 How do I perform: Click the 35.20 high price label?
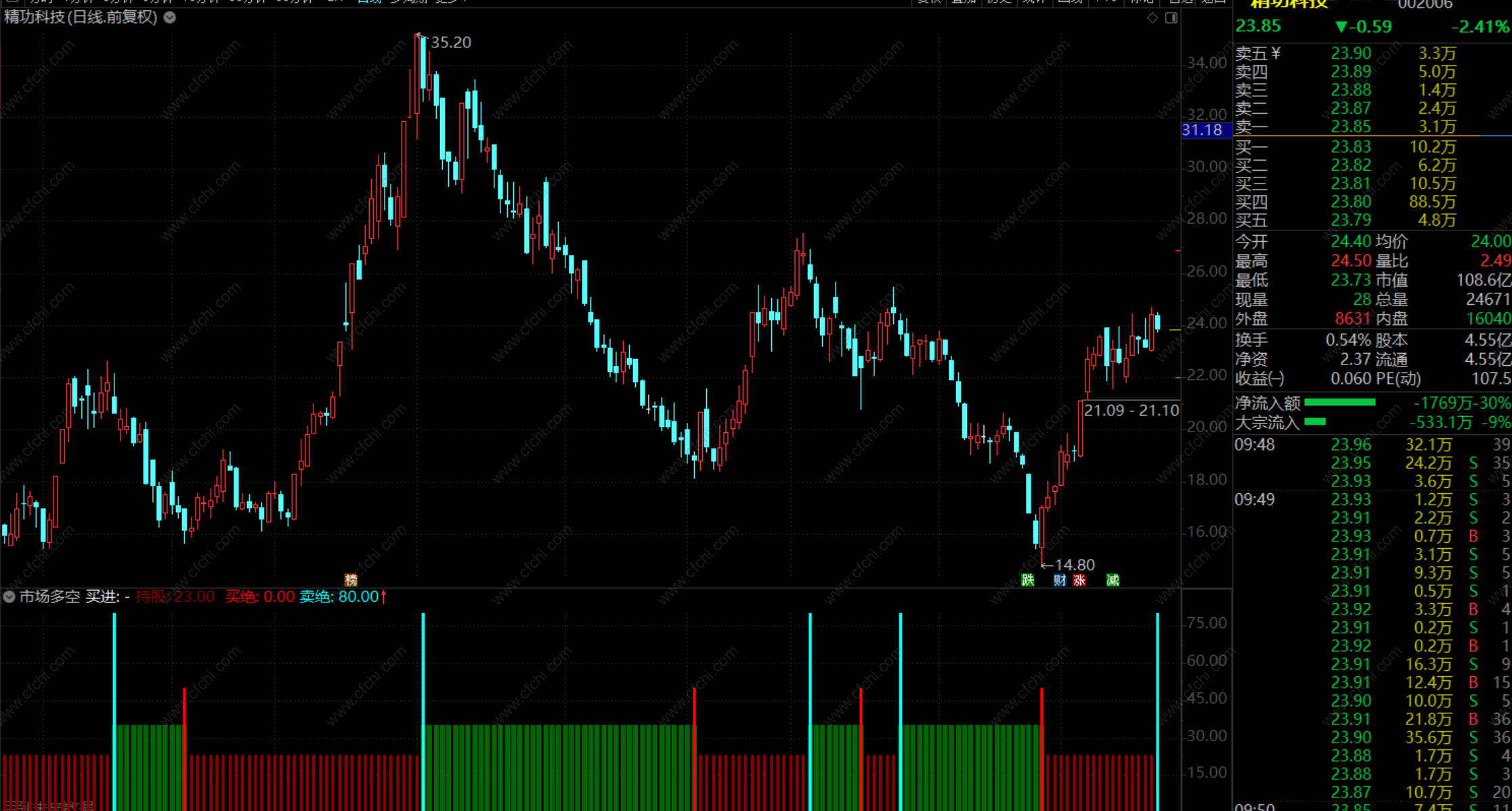[x=450, y=42]
